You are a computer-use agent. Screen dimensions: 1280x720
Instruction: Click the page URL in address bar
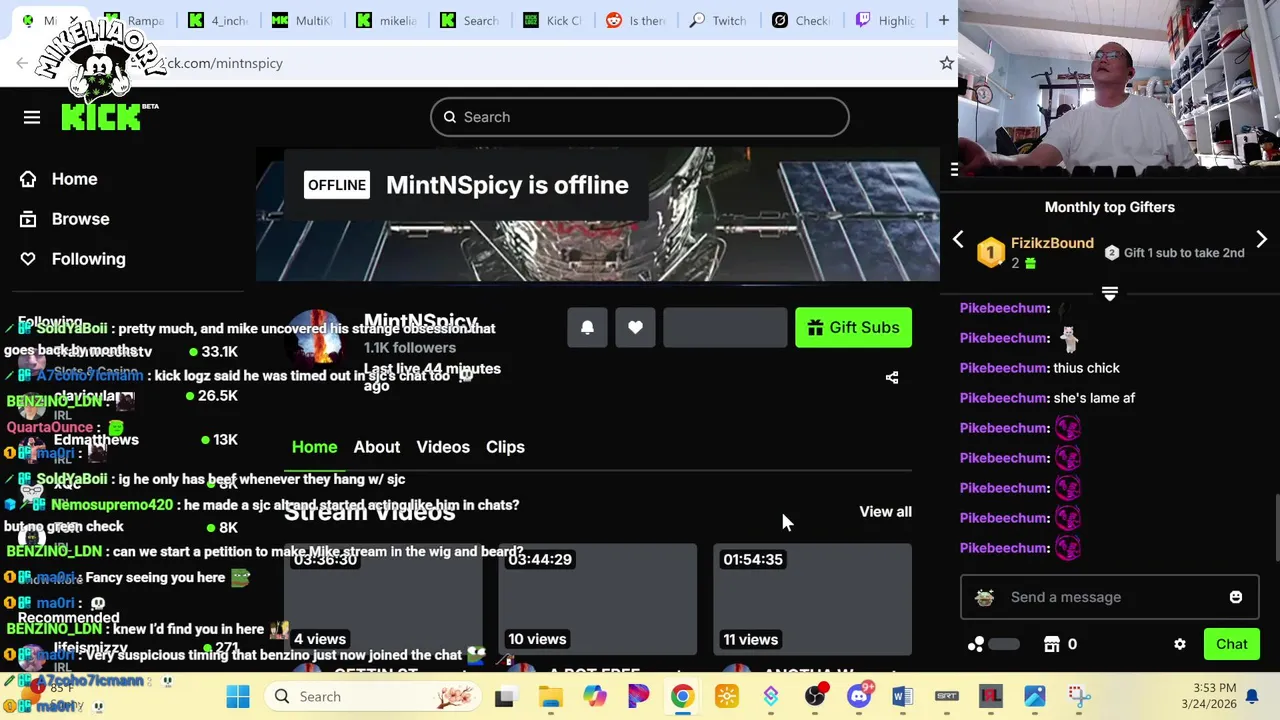(222, 63)
